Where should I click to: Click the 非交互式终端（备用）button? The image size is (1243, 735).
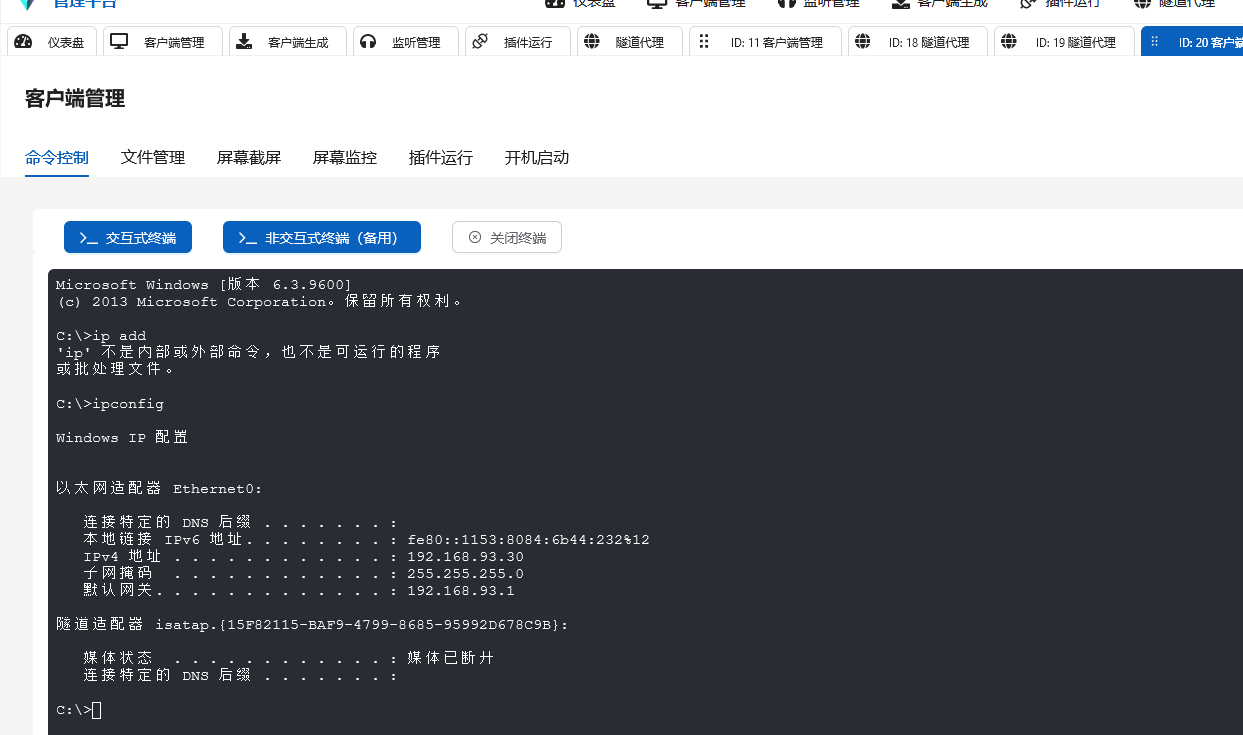322,237
